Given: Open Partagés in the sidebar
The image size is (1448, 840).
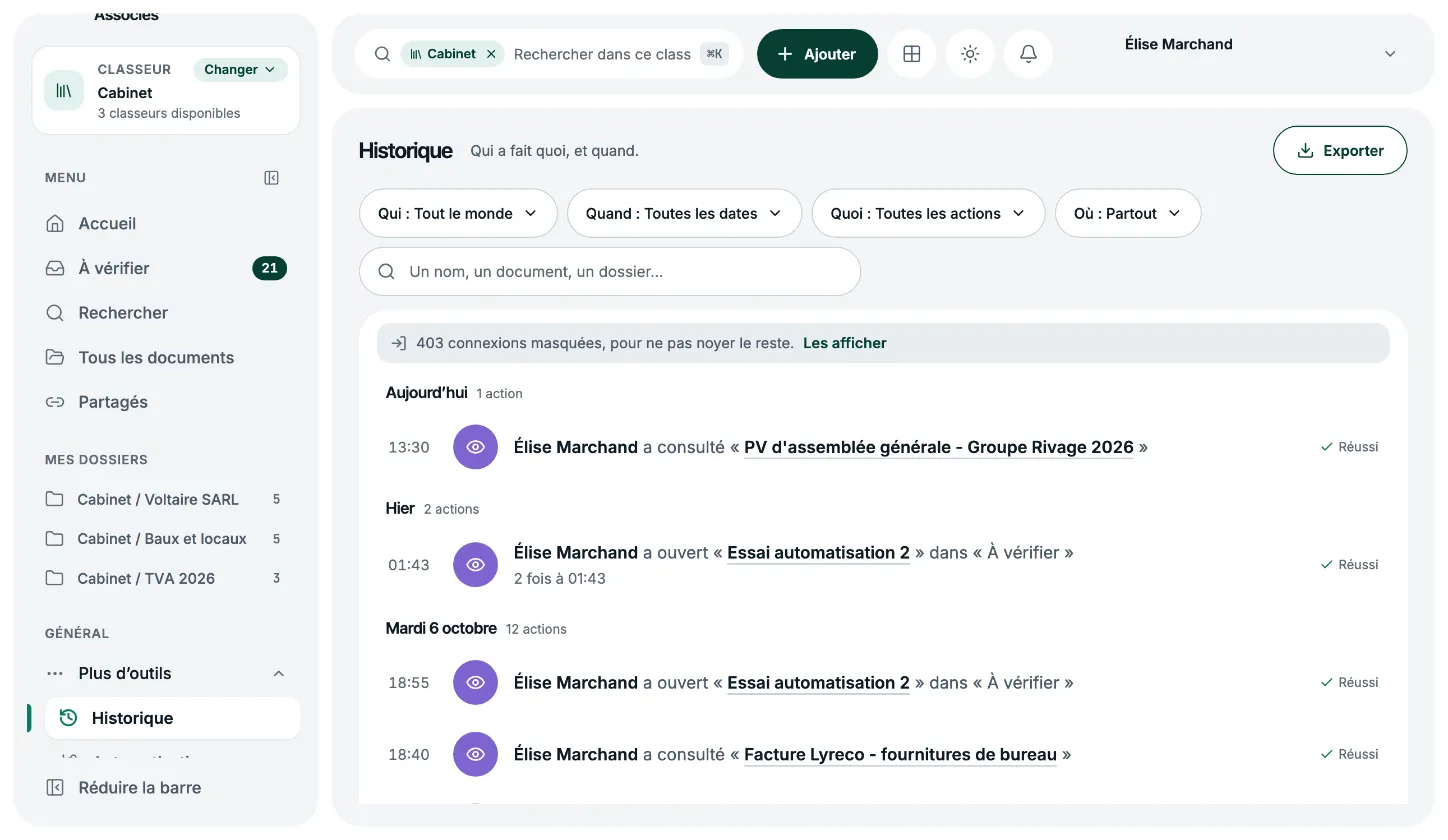Looking at the screenshot, I should (166, 402).
